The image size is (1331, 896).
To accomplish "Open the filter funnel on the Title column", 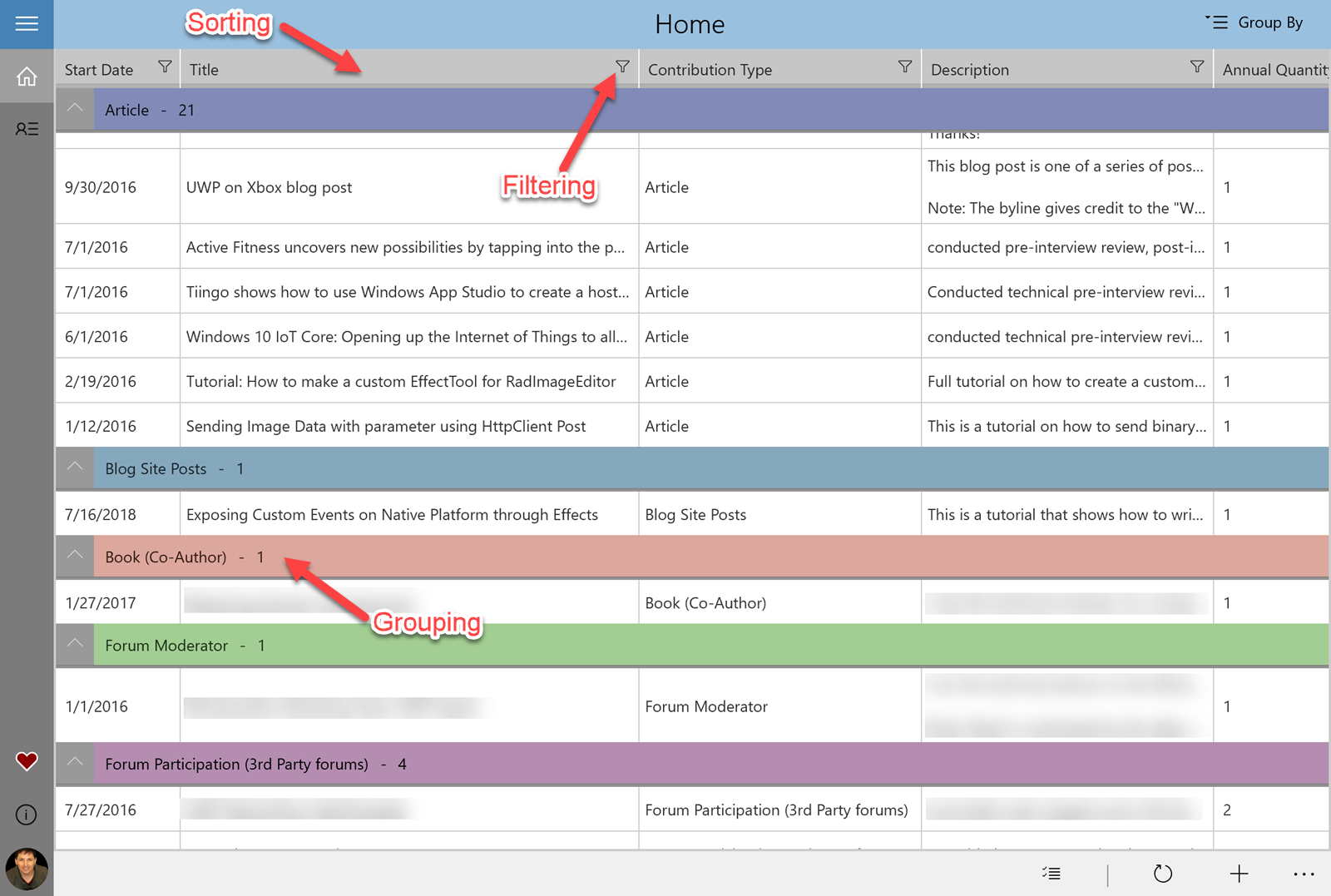I will click(621, 67).
